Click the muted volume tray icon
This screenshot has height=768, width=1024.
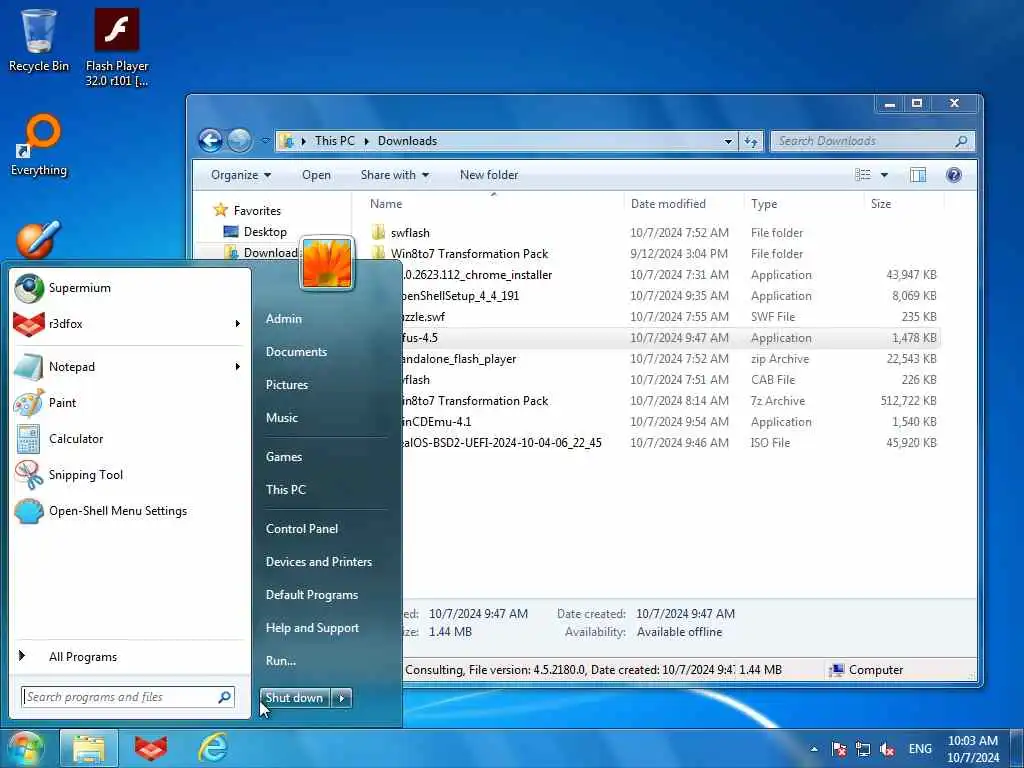click(x=887, y=749)
